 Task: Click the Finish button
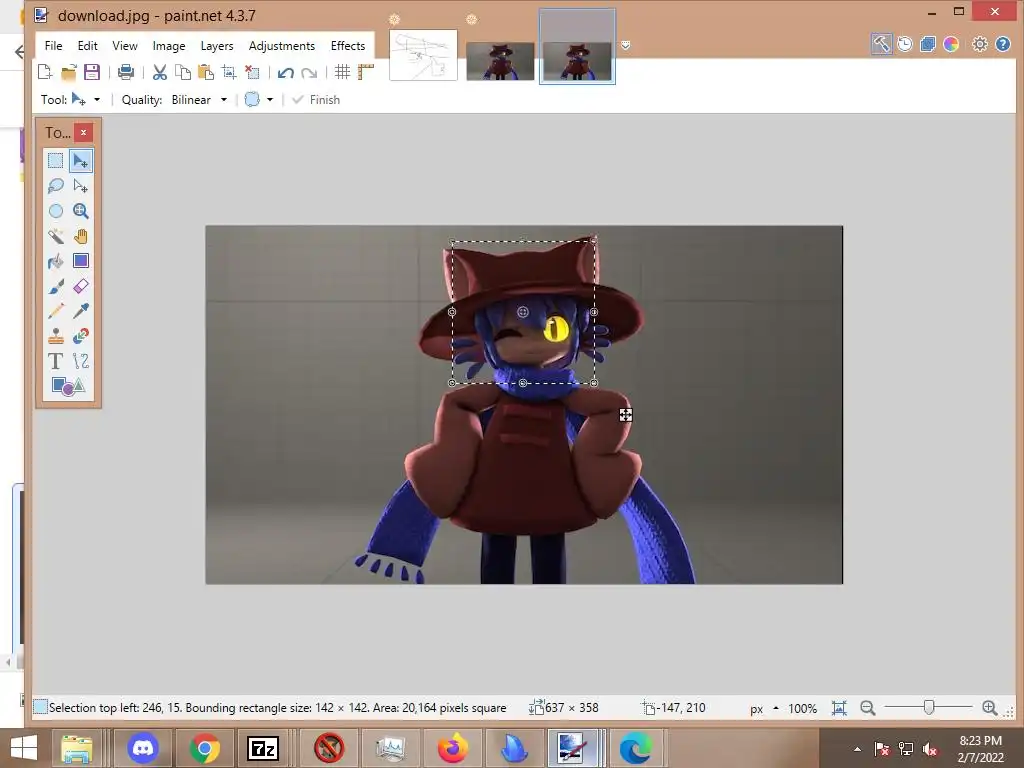(x=317, y=100)
